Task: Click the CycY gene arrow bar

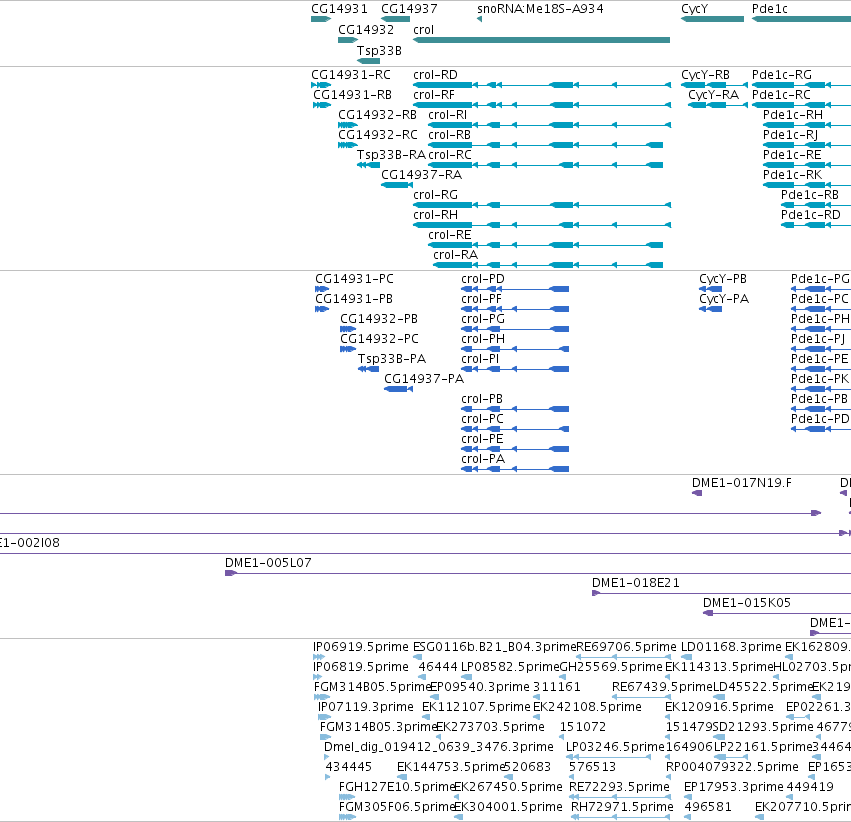Action: [x=712, y=19]
